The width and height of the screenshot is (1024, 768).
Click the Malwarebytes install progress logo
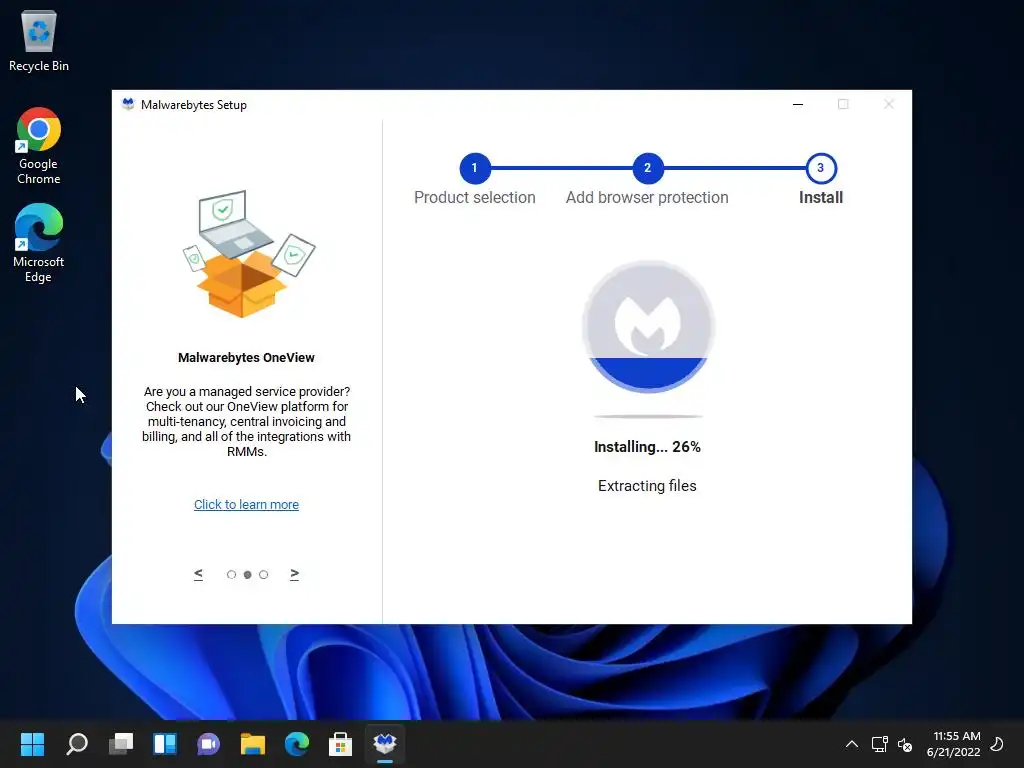pos(648,327)
